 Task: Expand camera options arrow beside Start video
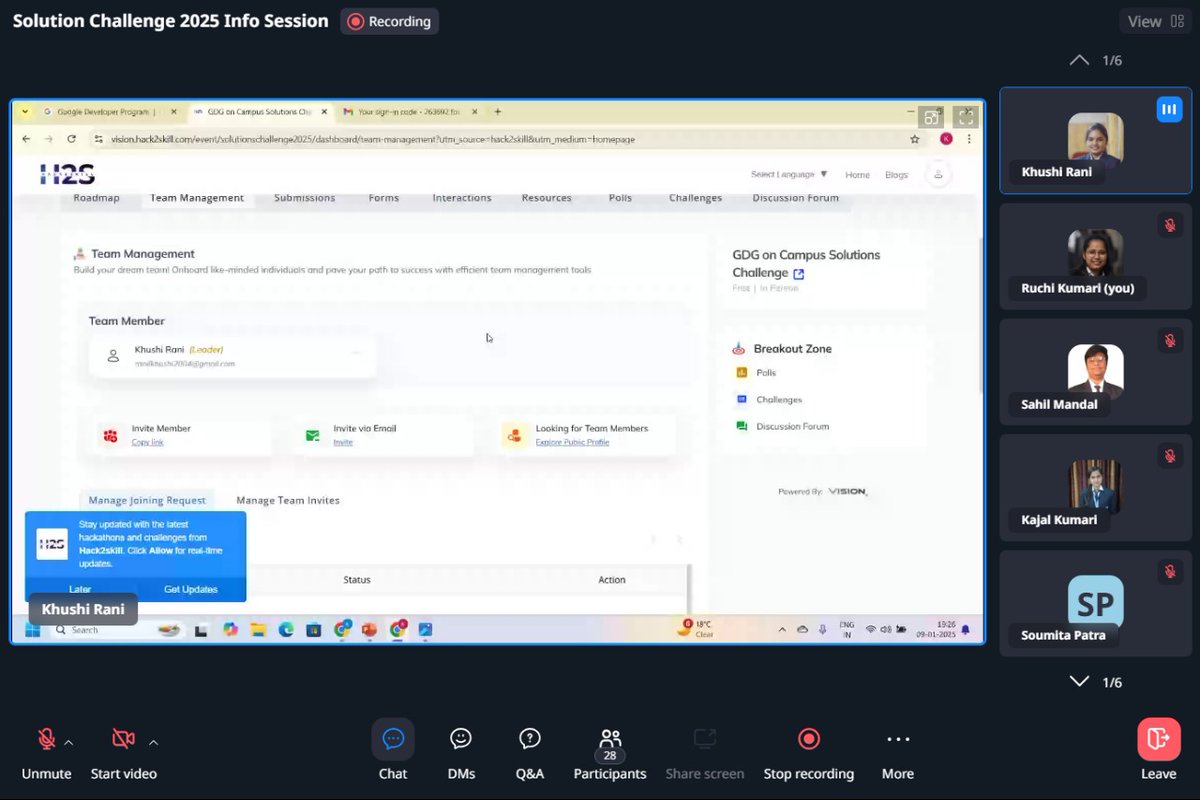[x=153, y=742]
